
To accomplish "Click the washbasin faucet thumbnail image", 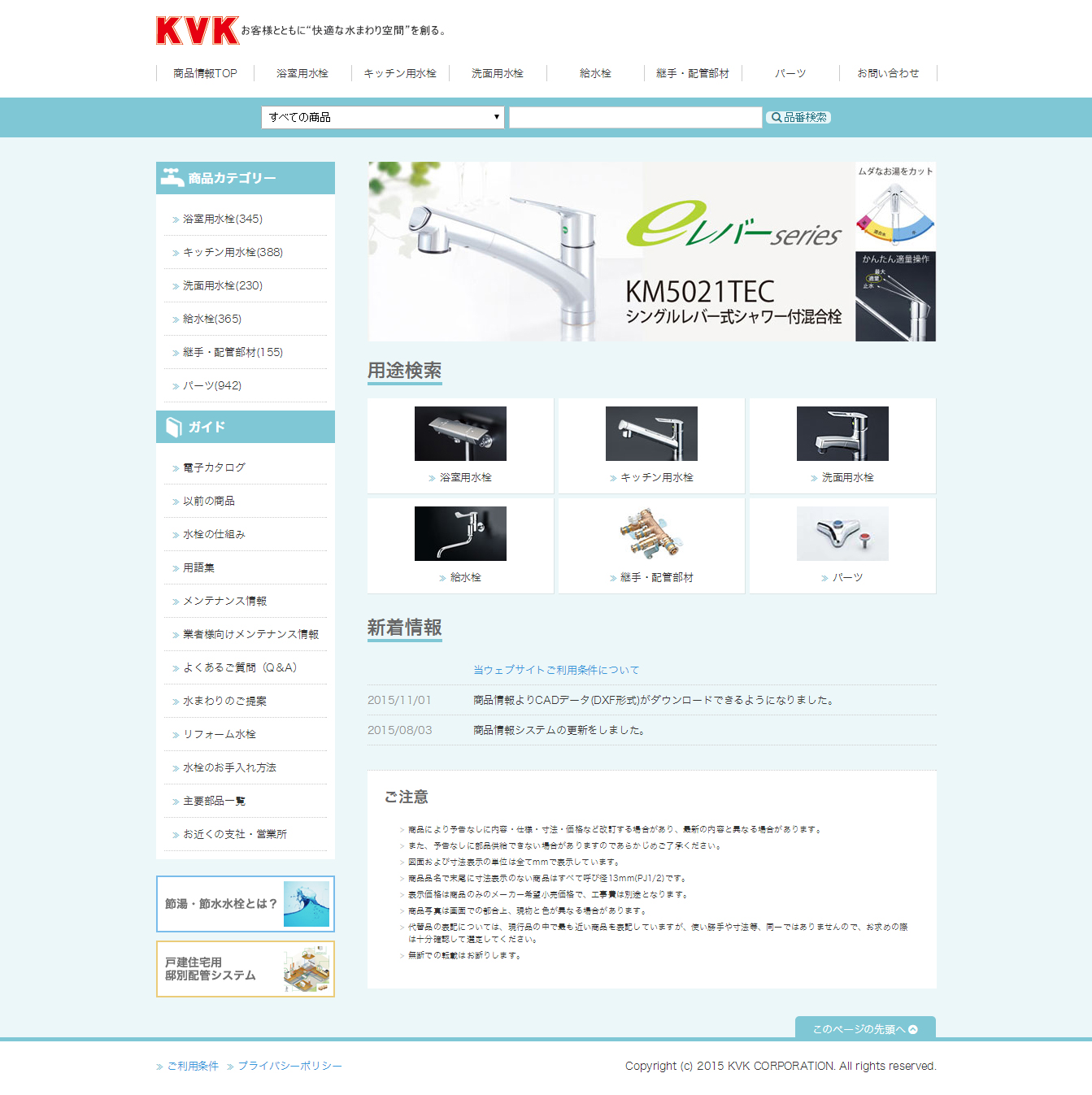I will [842, 433].
